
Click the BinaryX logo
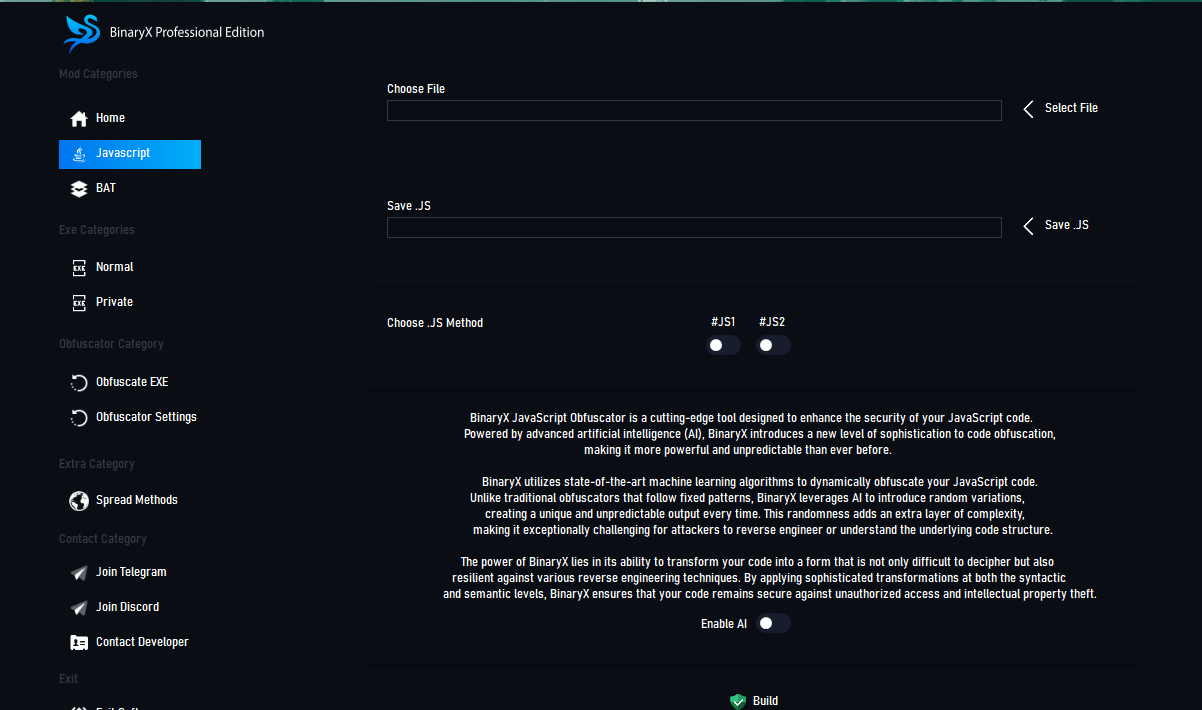click(x=81, y=31)
